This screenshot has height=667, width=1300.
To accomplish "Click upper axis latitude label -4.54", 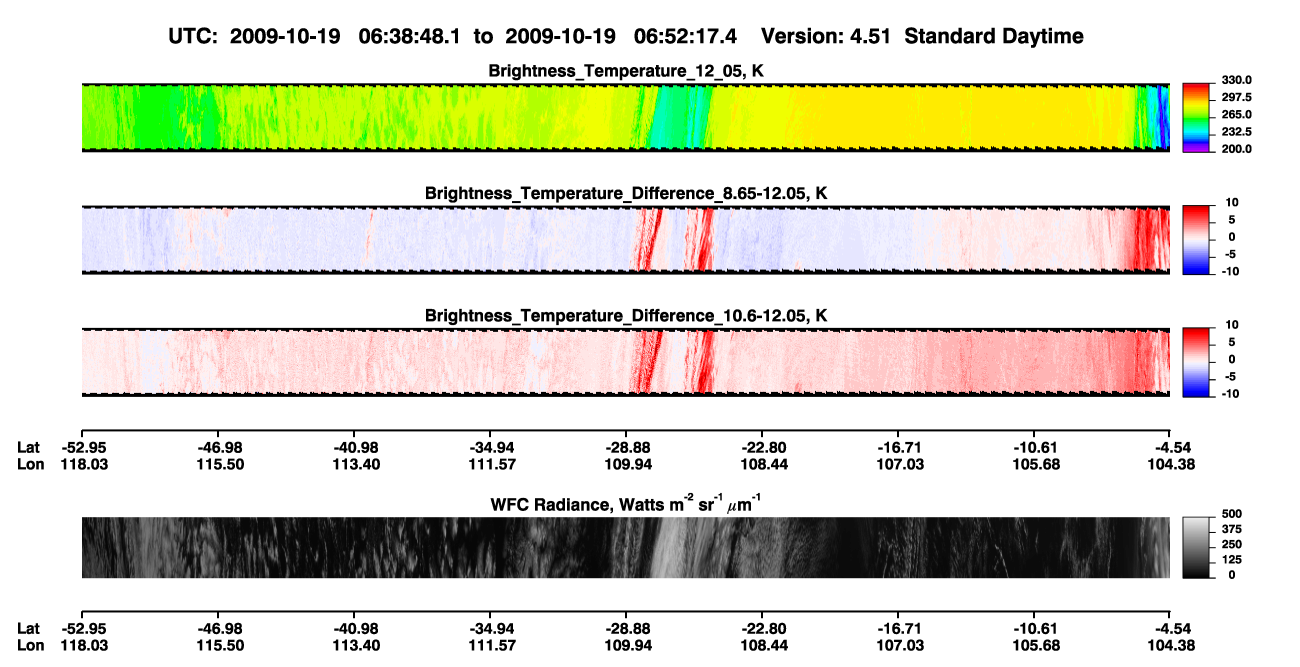I will coord(1171,447).
